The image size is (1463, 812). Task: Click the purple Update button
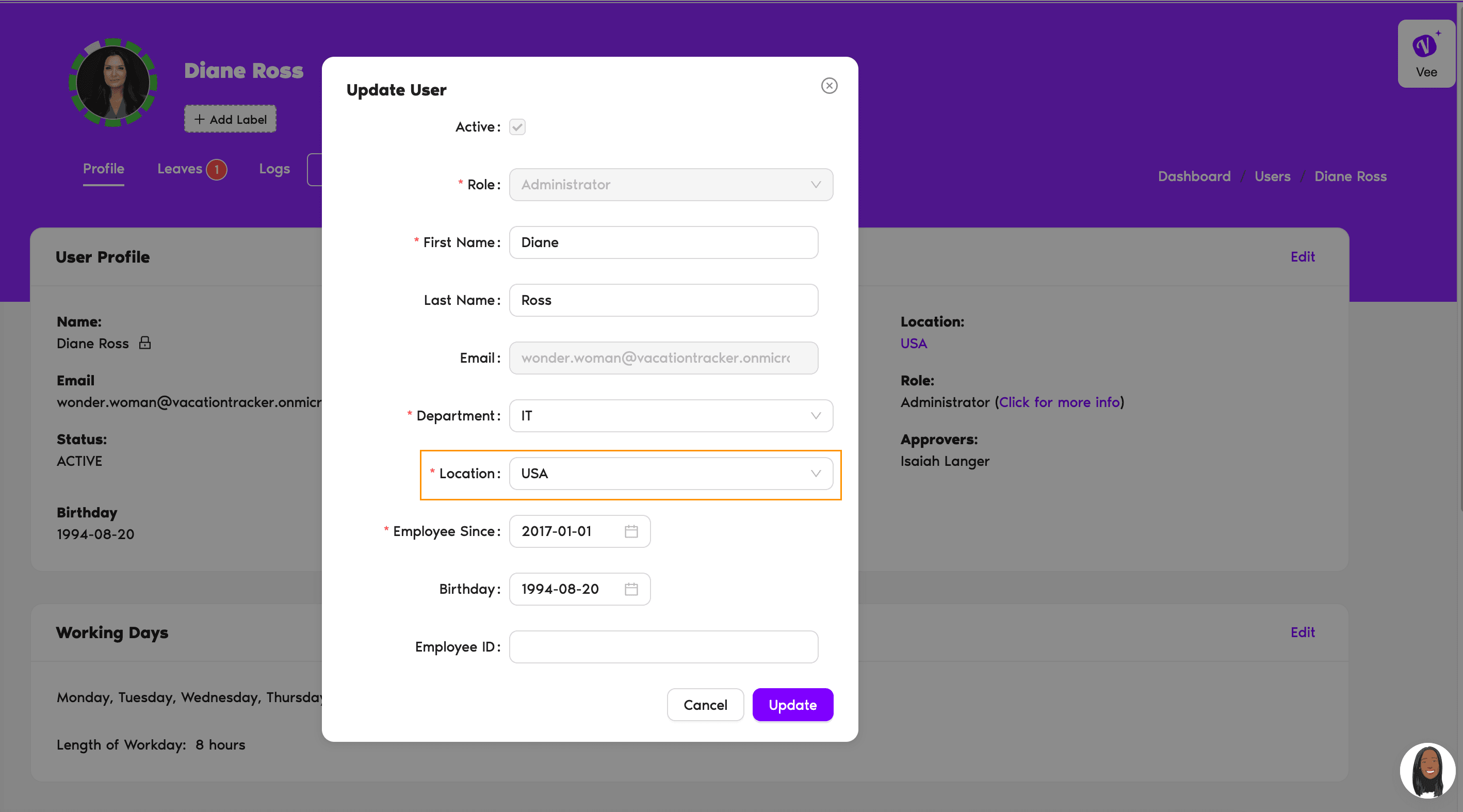coord(792,705)
